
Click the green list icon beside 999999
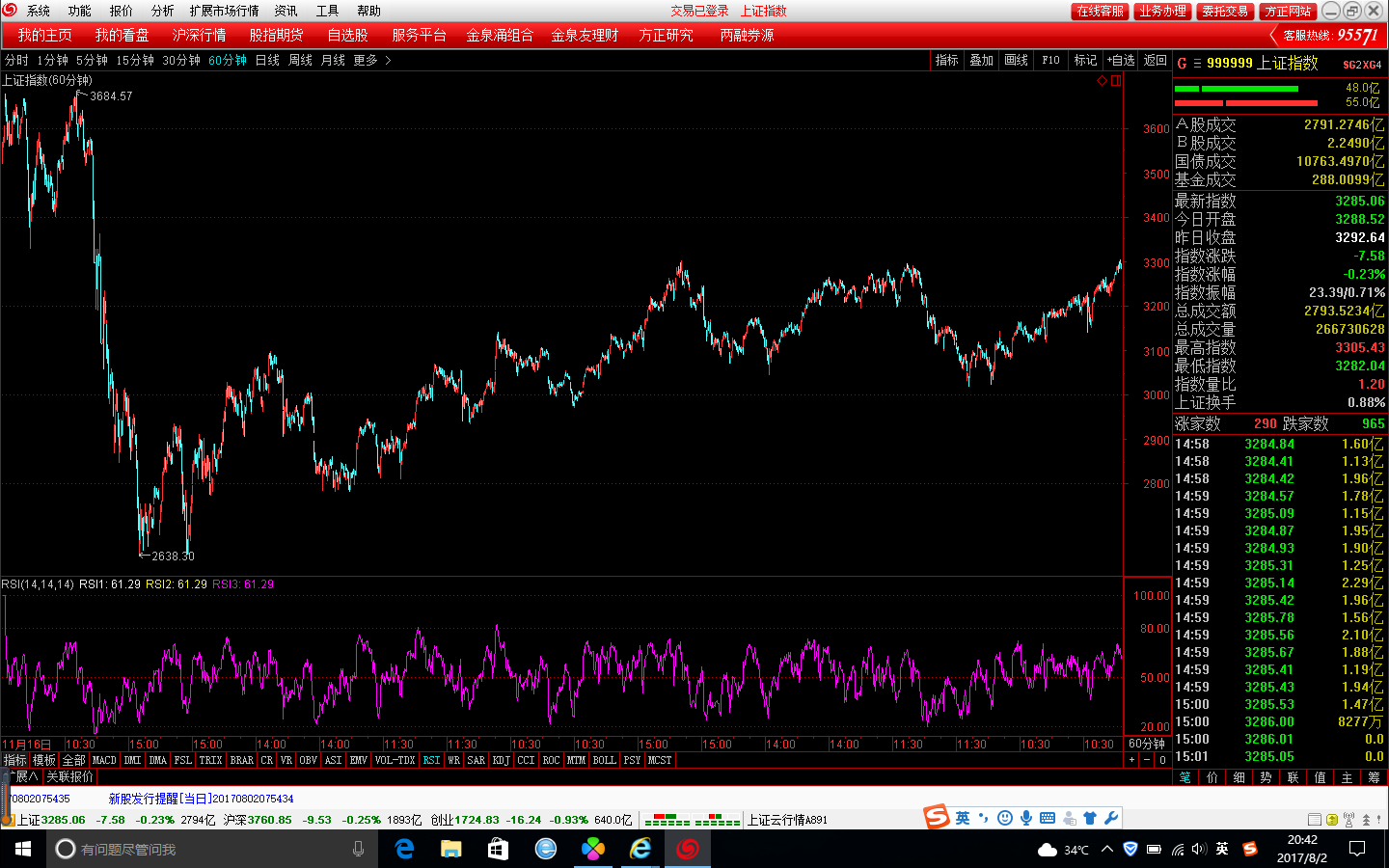(1197, 64)
